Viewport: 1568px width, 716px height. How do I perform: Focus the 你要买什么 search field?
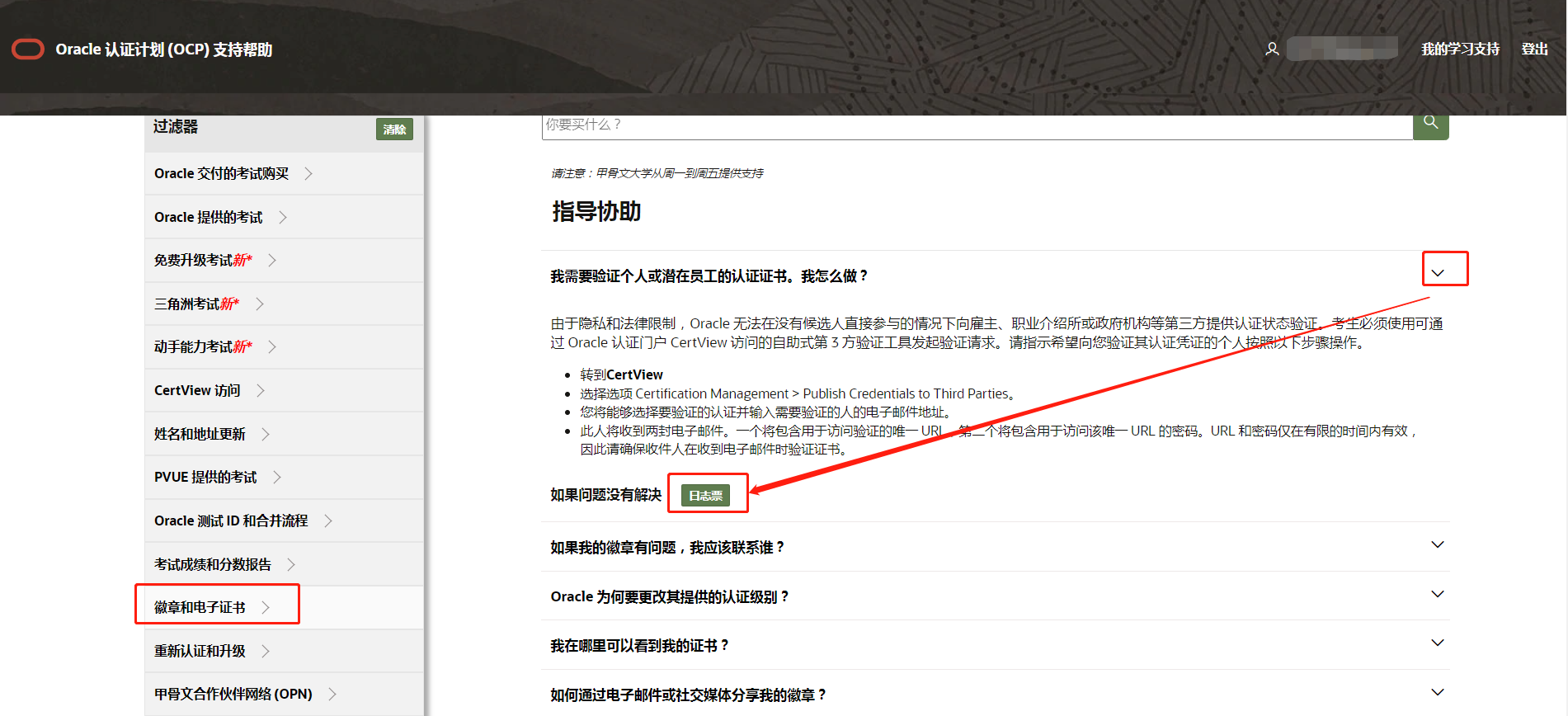(x=977, y=125)
